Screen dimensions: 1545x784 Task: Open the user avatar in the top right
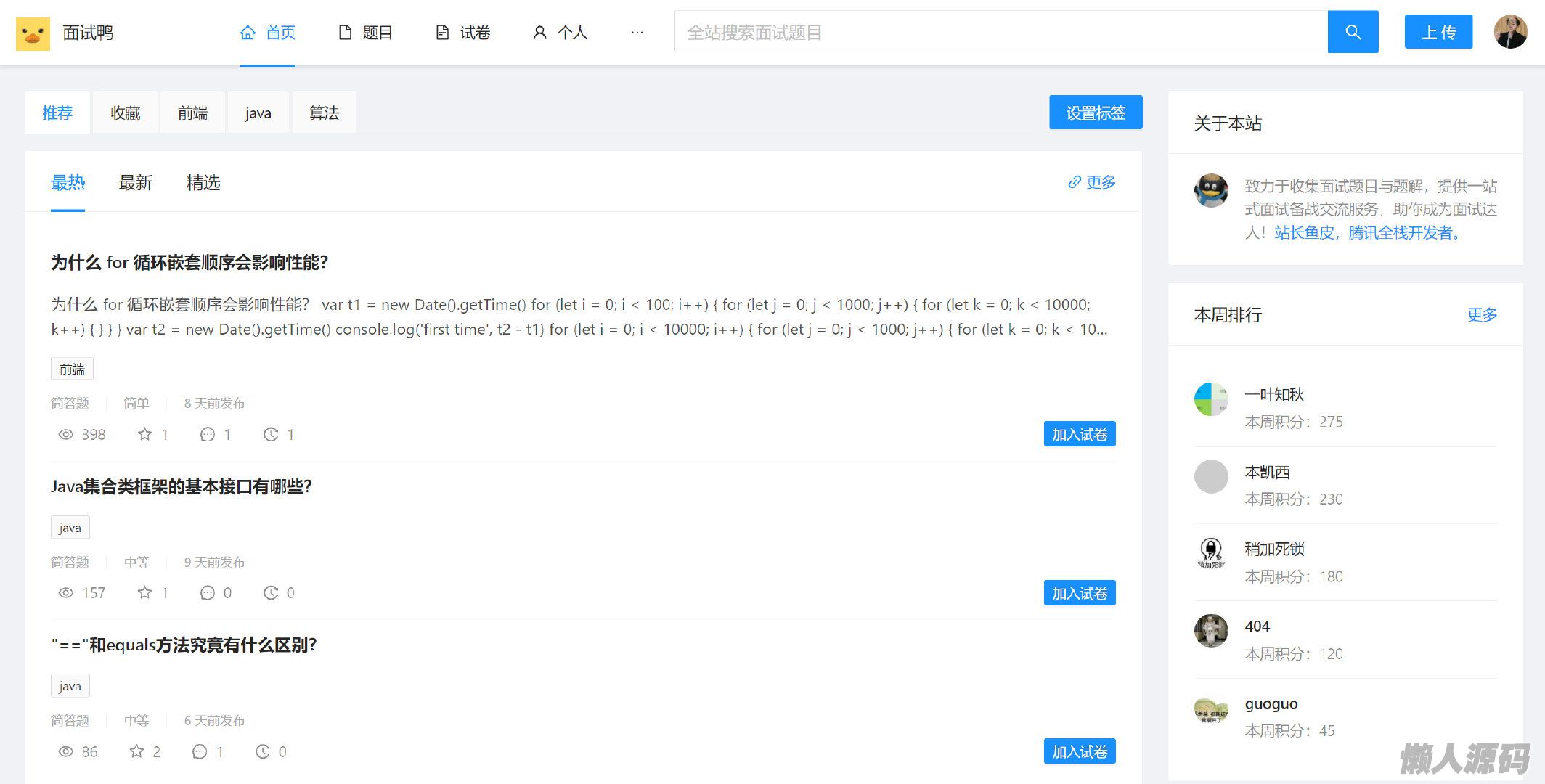[x=1510, y=32]
